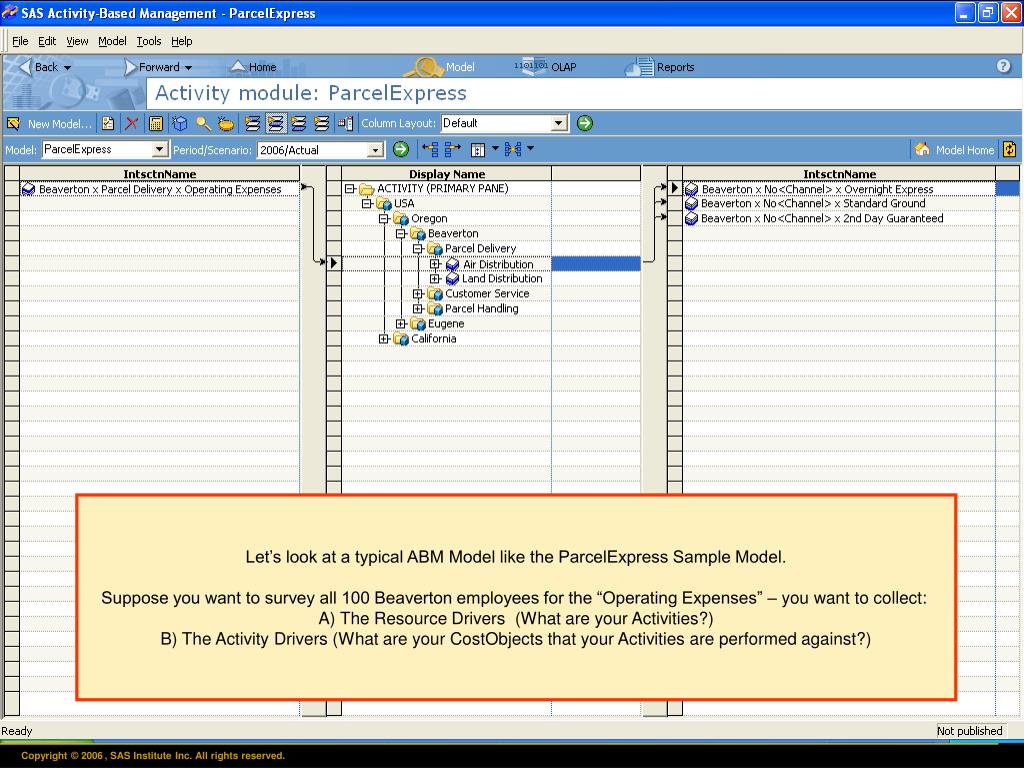This screenshot has width=1024, height=768.
Task: Open the Tools menu
Action: pos(149,41)
